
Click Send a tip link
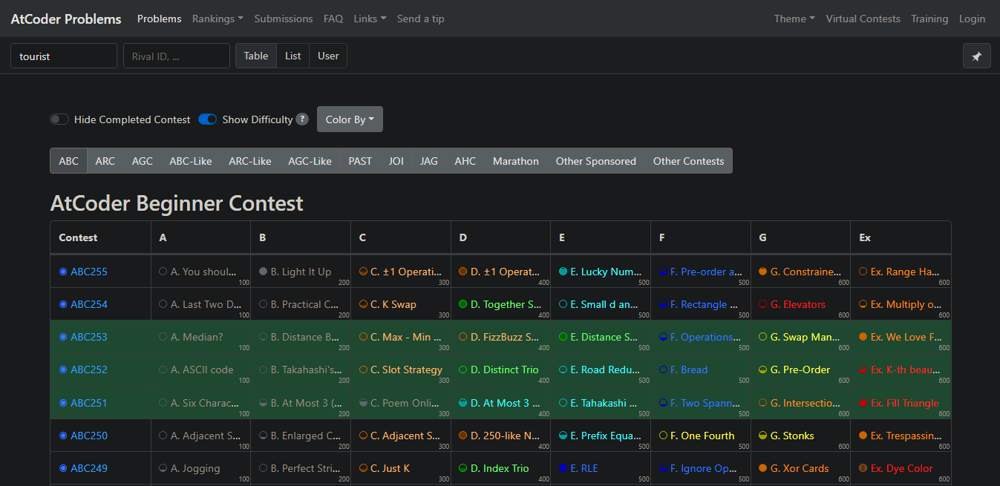tap(421, 18)
